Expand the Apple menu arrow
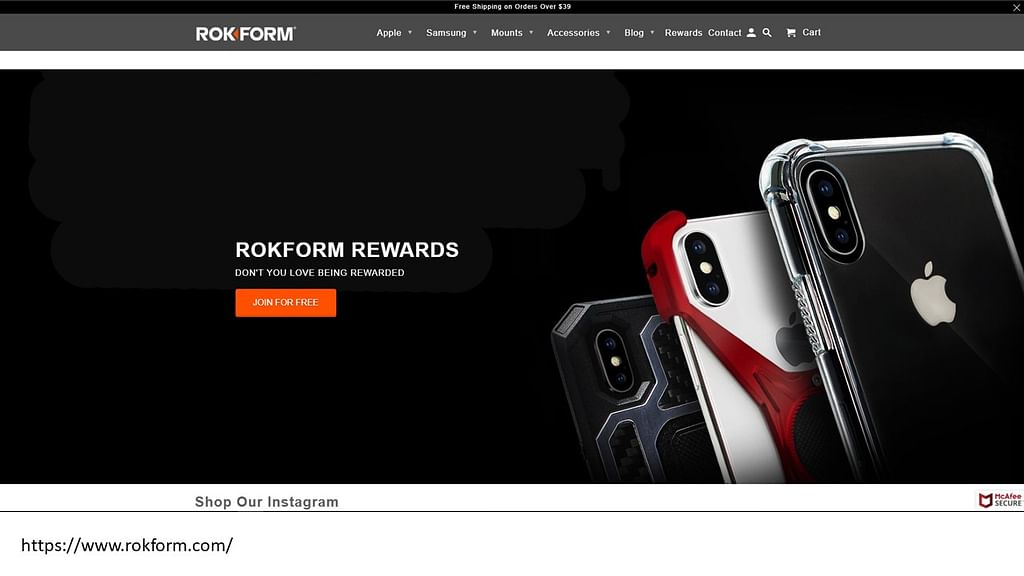This screenshot has height=576, width=1024. 410,33
